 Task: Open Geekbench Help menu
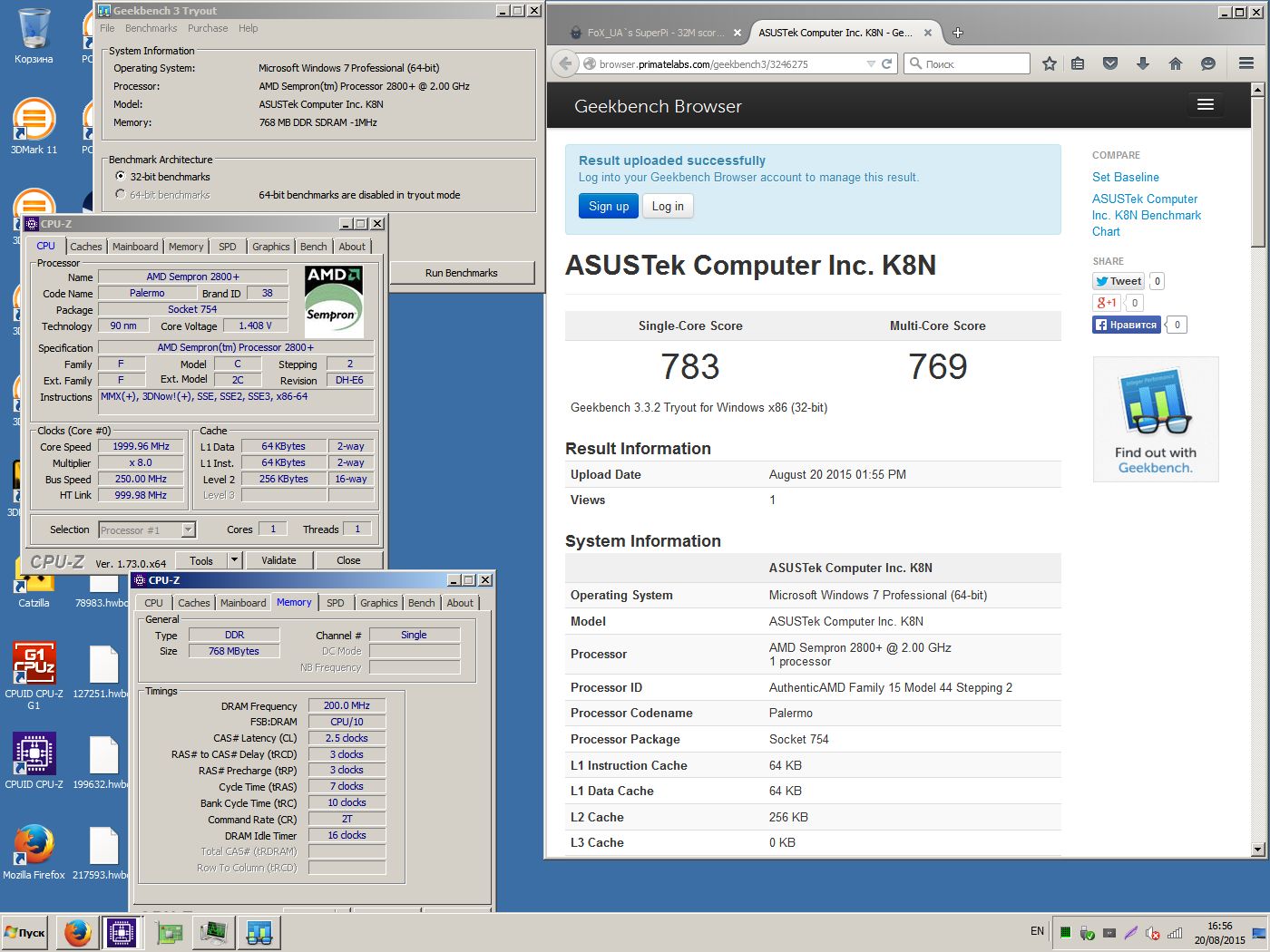pos(249,28)
